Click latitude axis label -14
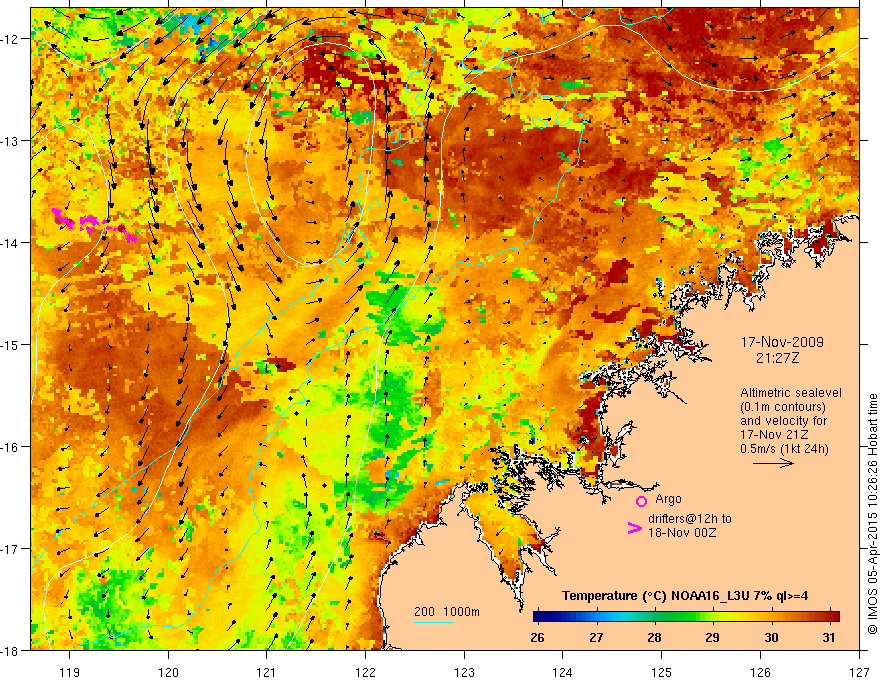Image resolution: width=880 pixels, height=680 pixels. point(11,243)
